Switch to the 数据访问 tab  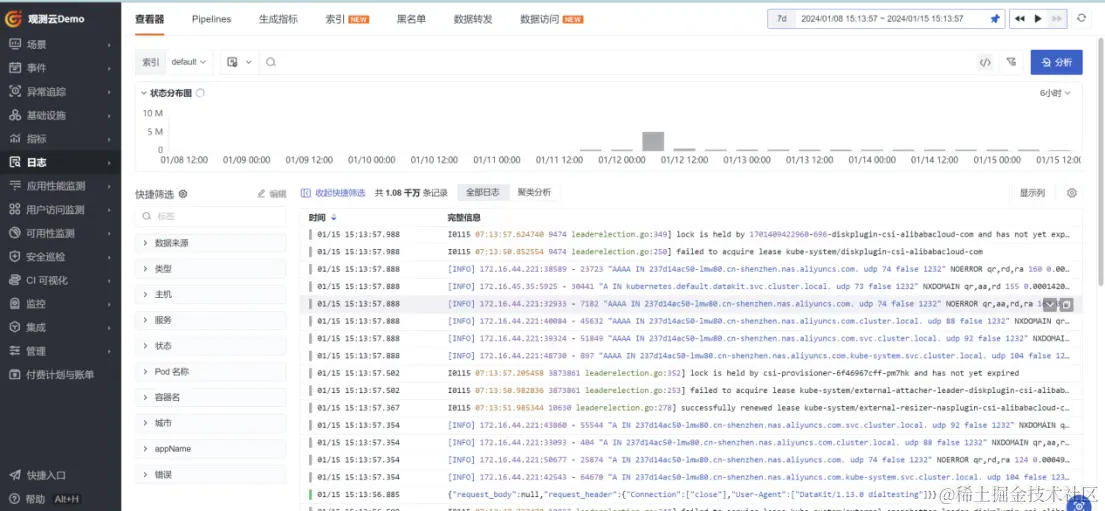pyautogui.click(x=551, y=19)
